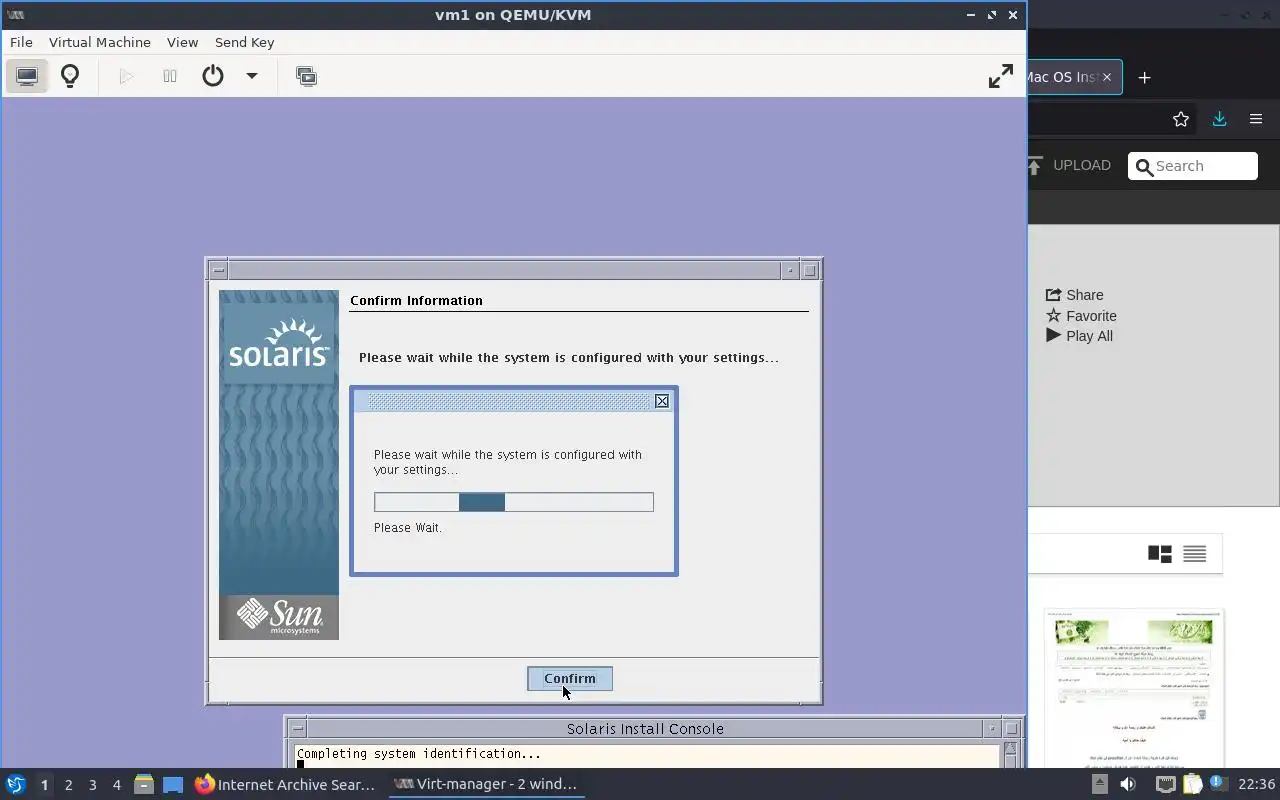This screenshot has width=1280, height=800.
Task: Click the Solaris logo in the installer
Action: pyautogui.click(x=279, y=343)
